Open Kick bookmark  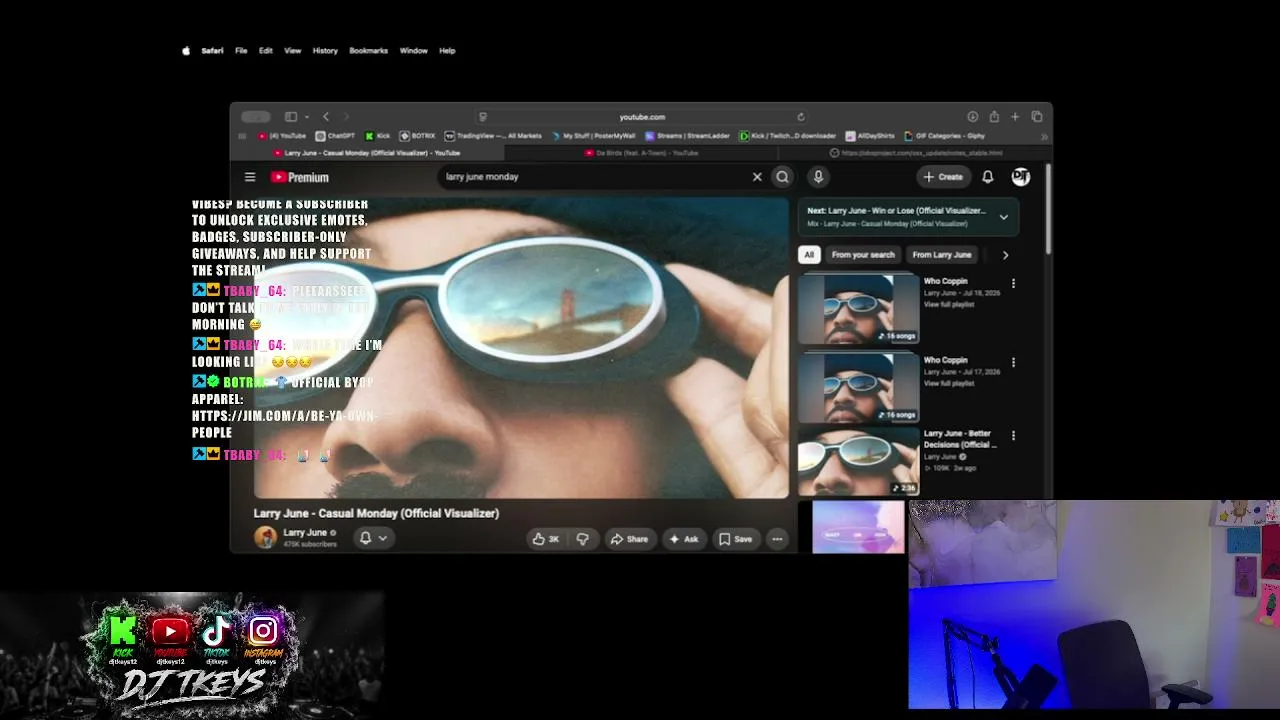(378, 136)
